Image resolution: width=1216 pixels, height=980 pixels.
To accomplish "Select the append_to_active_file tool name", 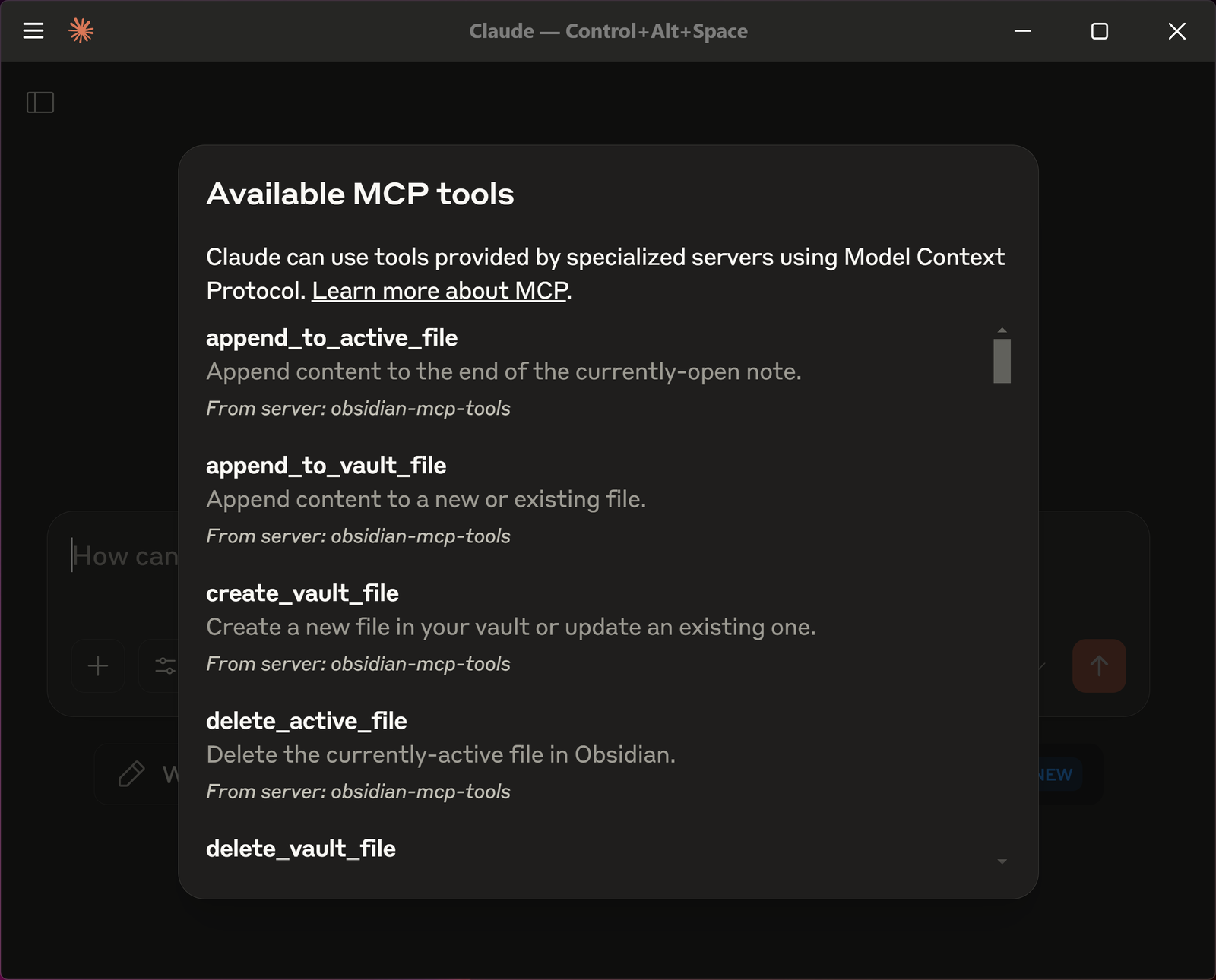I will pos(332,338).
